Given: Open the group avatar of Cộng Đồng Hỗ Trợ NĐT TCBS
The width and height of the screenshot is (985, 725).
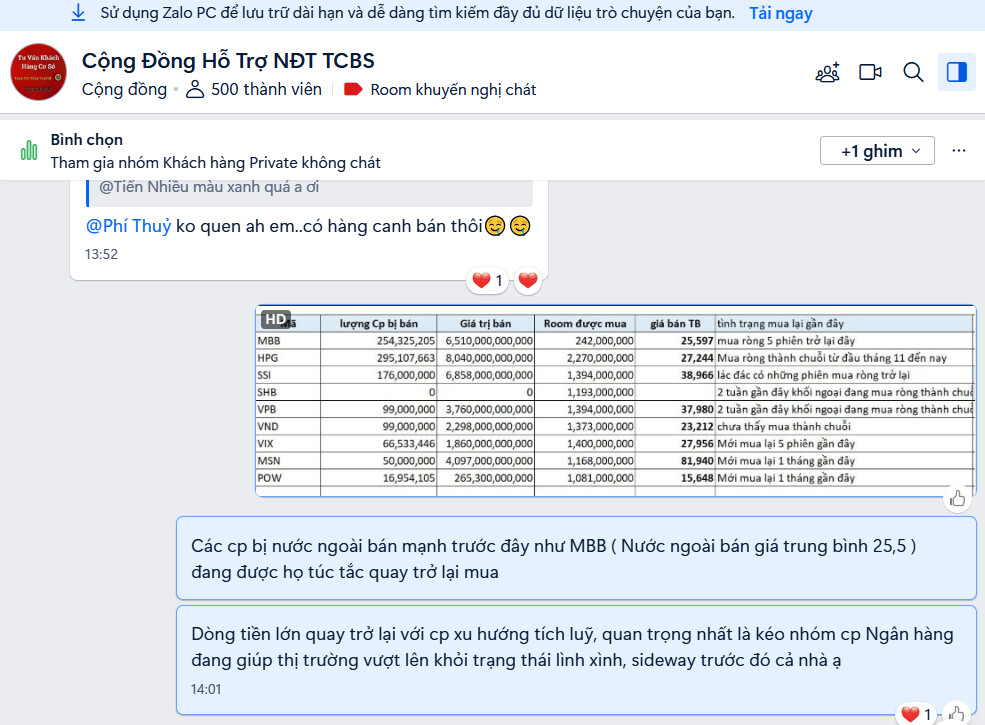Looking at the screenshot, I should (38, 72).
